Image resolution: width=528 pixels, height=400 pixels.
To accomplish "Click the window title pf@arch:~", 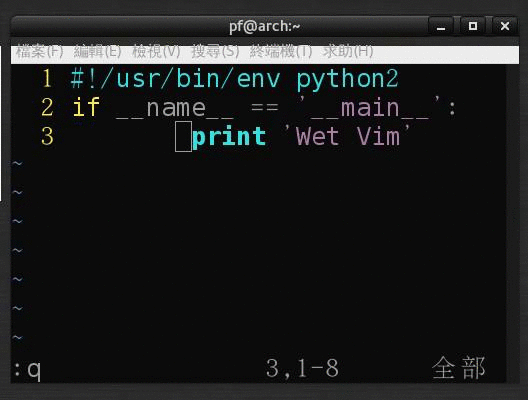I will [x=264, y=27].
